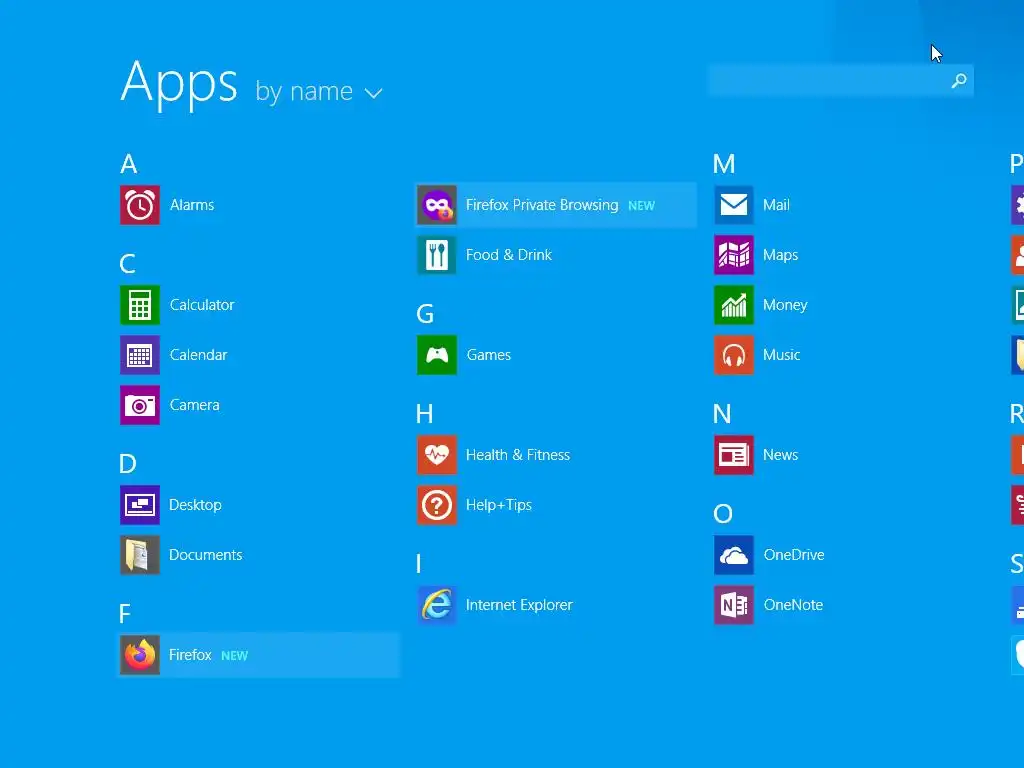Click the 'Documents' label text

coord(206,555)
